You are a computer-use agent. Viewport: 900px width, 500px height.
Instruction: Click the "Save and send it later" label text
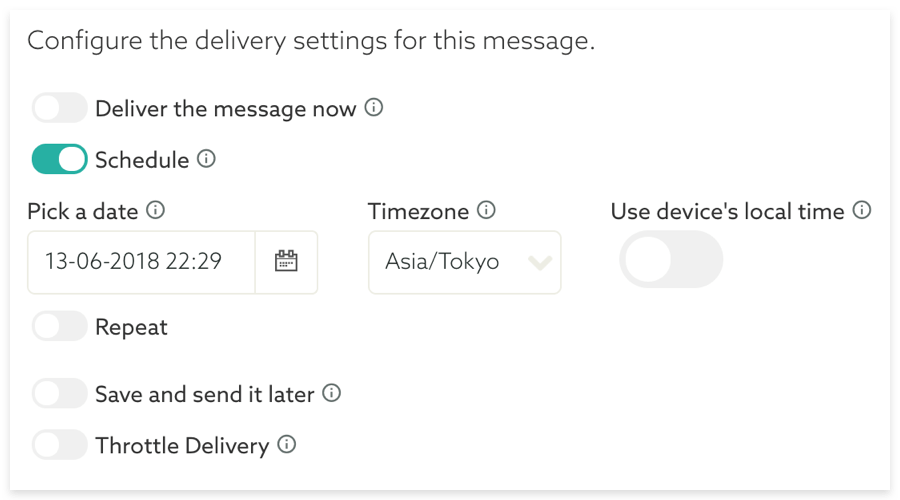204,394
